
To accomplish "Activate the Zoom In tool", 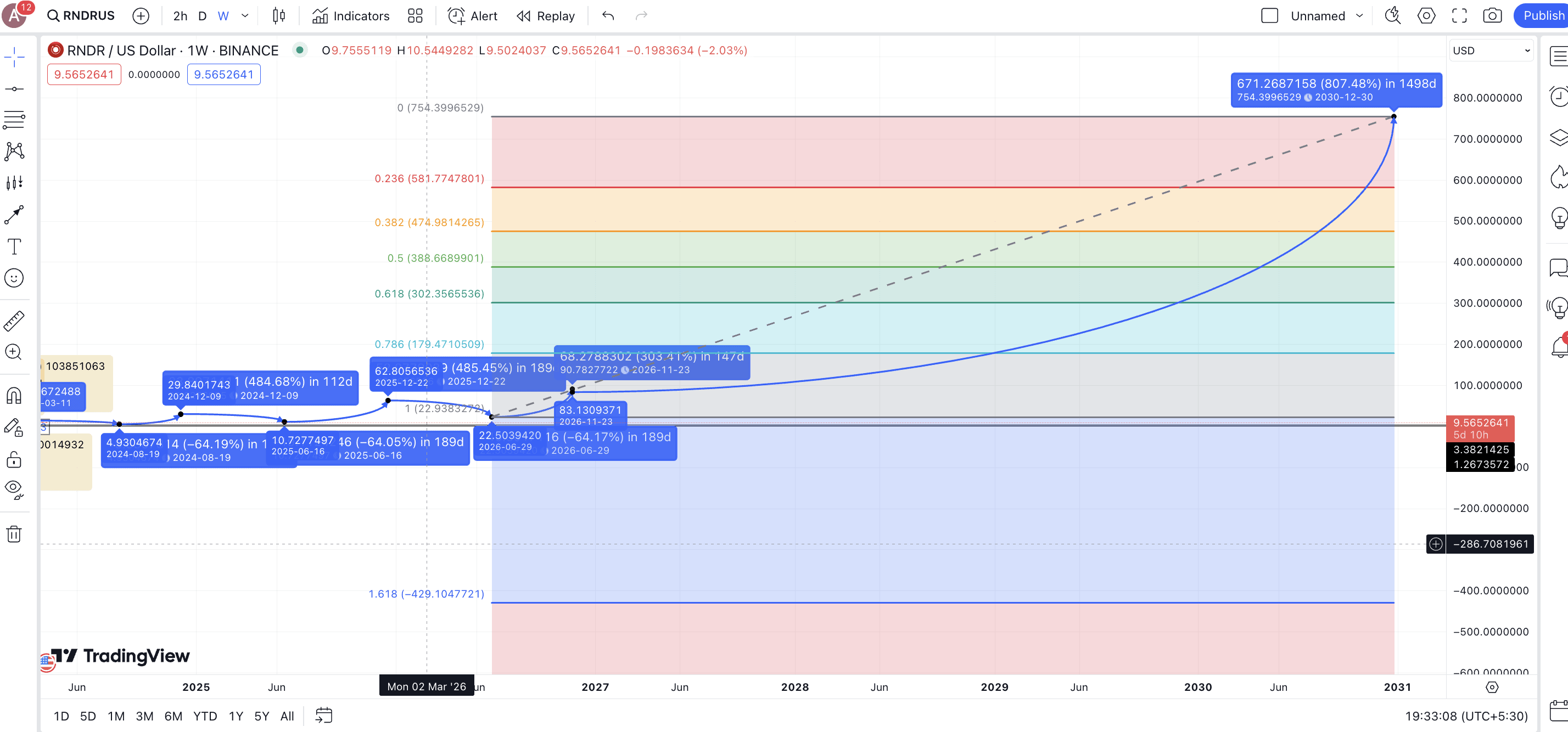I will click(x=14, y=352).
